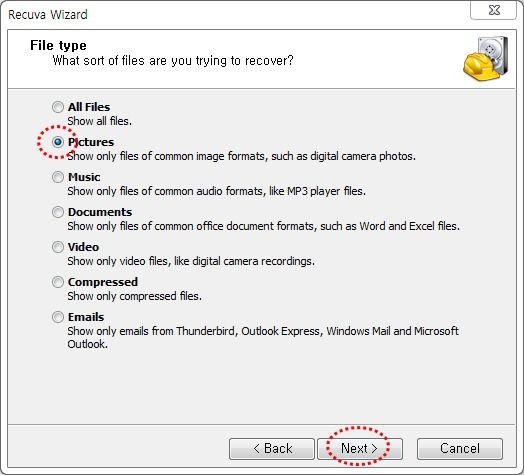Click the text about common image formats
The height and width of the screenshot is (475, 524).
(x=242, y=156)
